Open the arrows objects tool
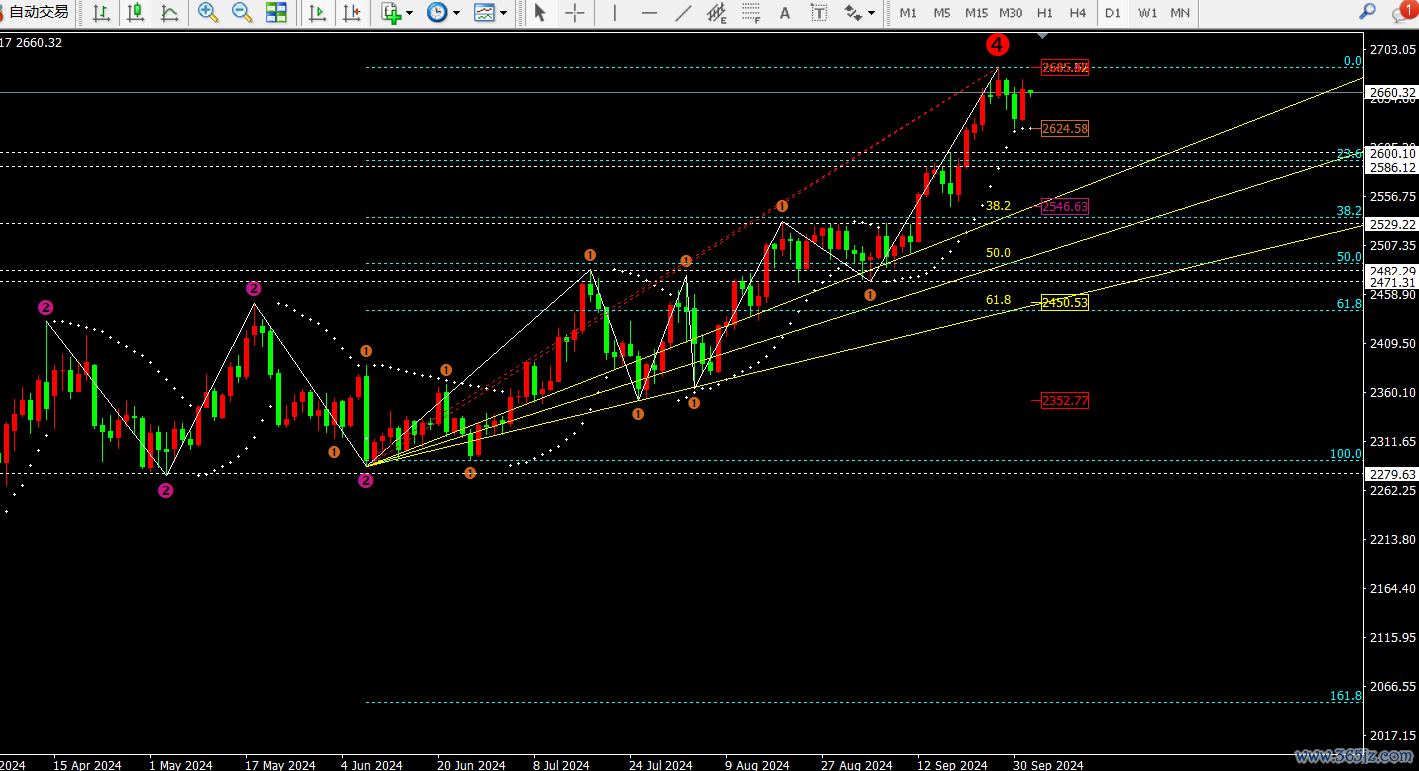1419x771 pixels. [x=852, y=13]
